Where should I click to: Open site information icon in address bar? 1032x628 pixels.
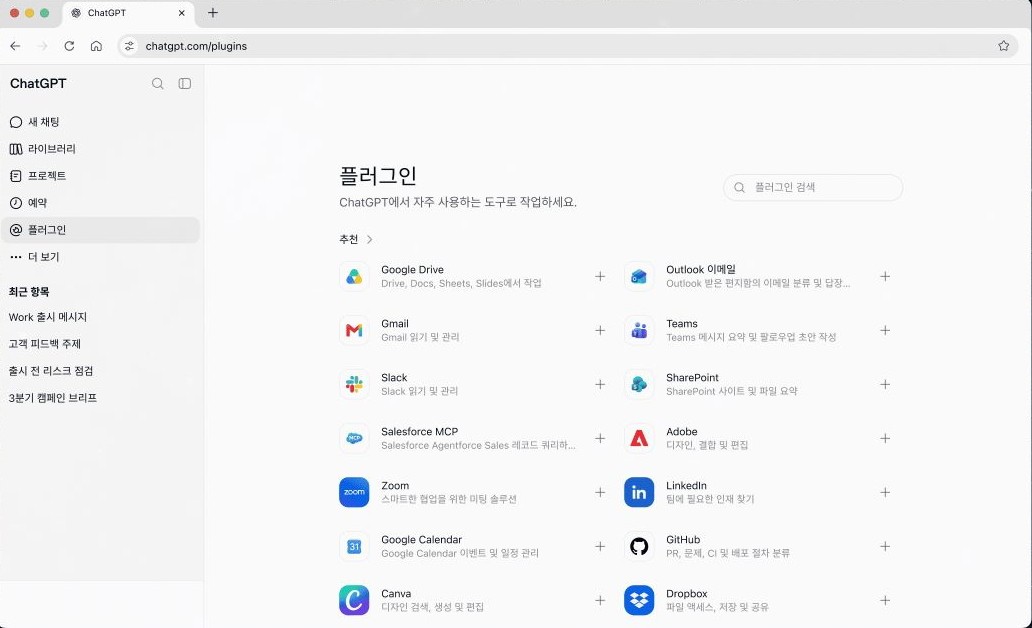tap(130, 46)
